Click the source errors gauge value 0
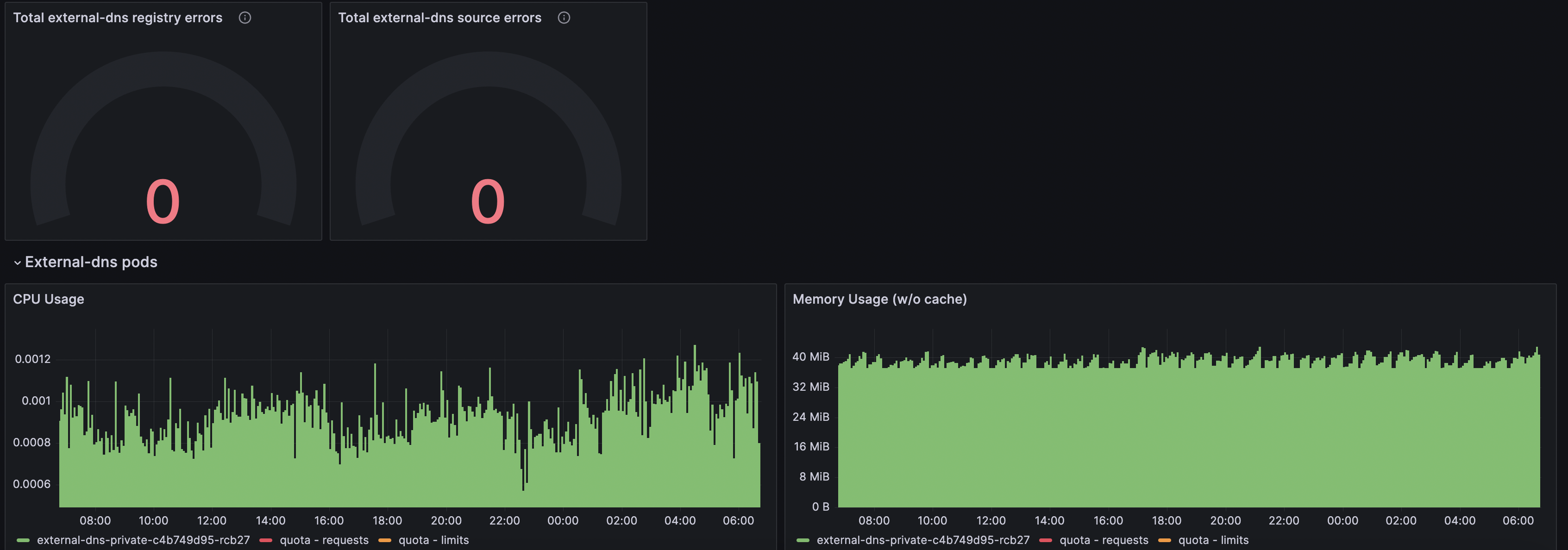 tap(488, 201)
